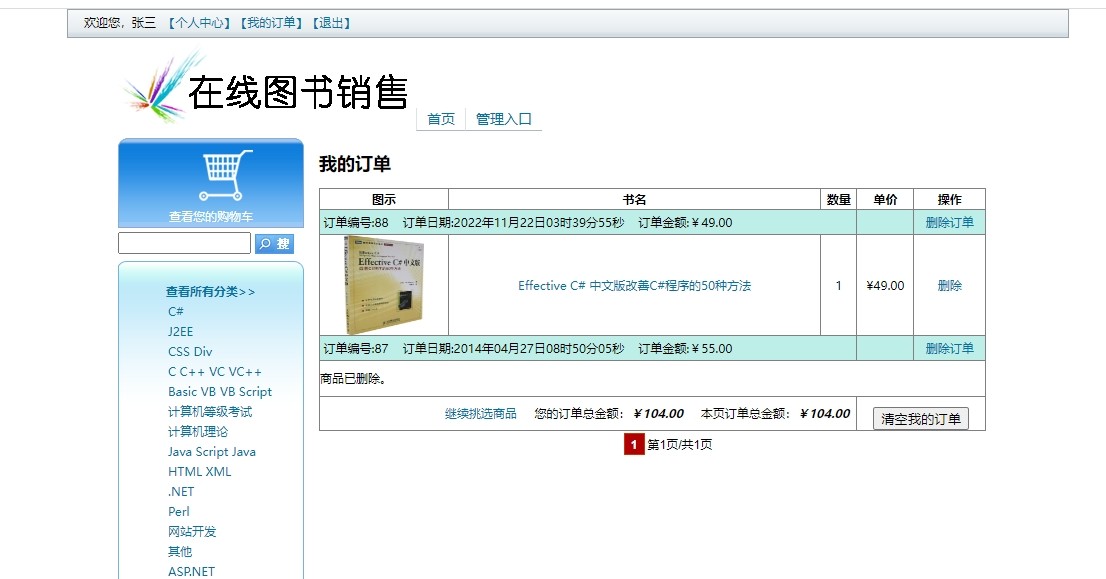The height and width of the screenshot is (579, 1106).
Task: Select 计算机等级考试 category
Action: [209, 411]
